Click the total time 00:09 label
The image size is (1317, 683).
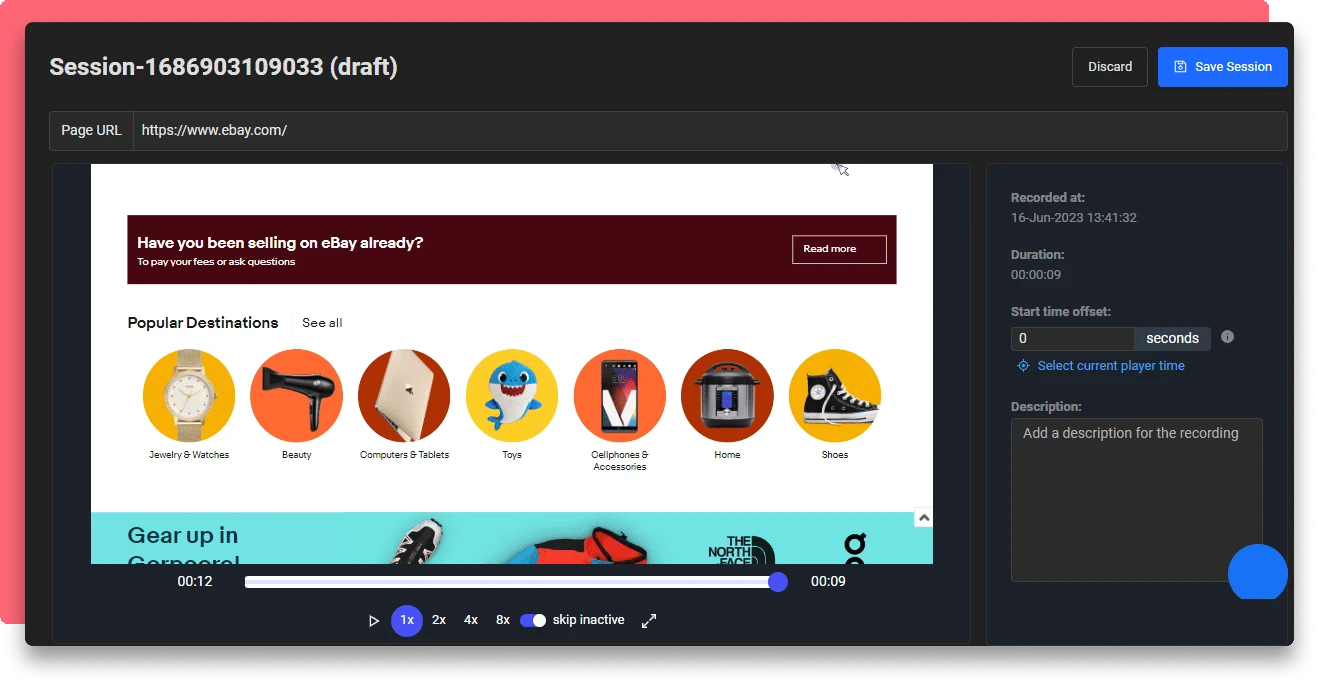point(828,581)
